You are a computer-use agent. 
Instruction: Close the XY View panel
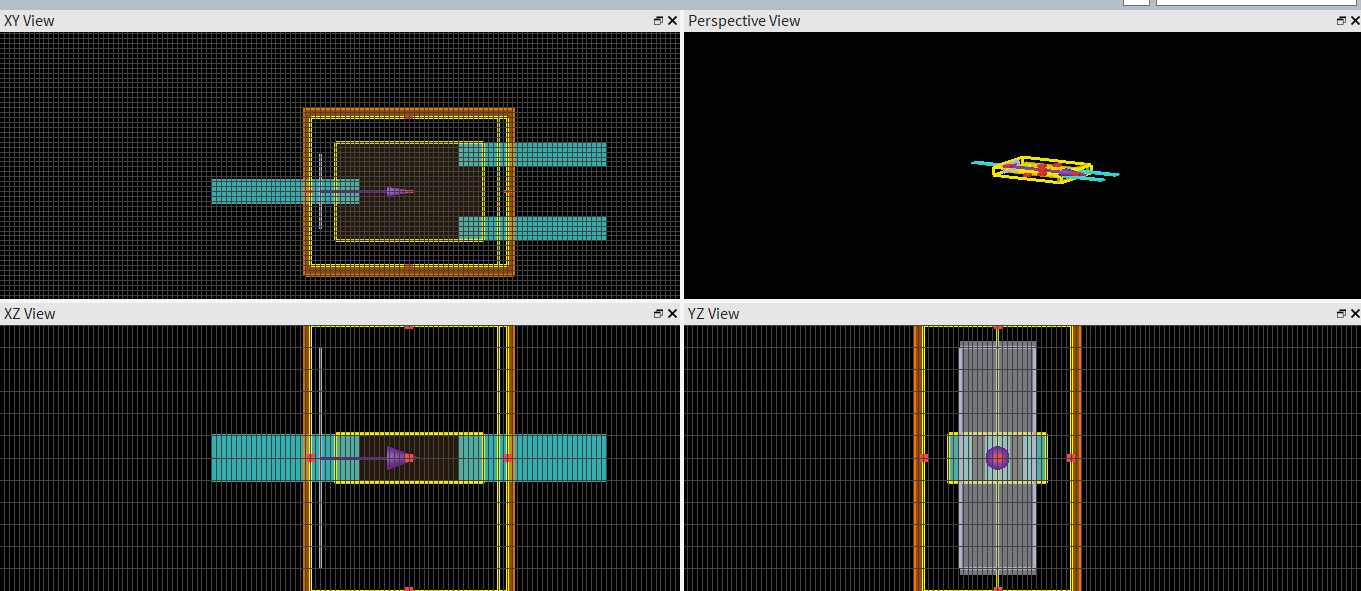(x=673, y=20)
